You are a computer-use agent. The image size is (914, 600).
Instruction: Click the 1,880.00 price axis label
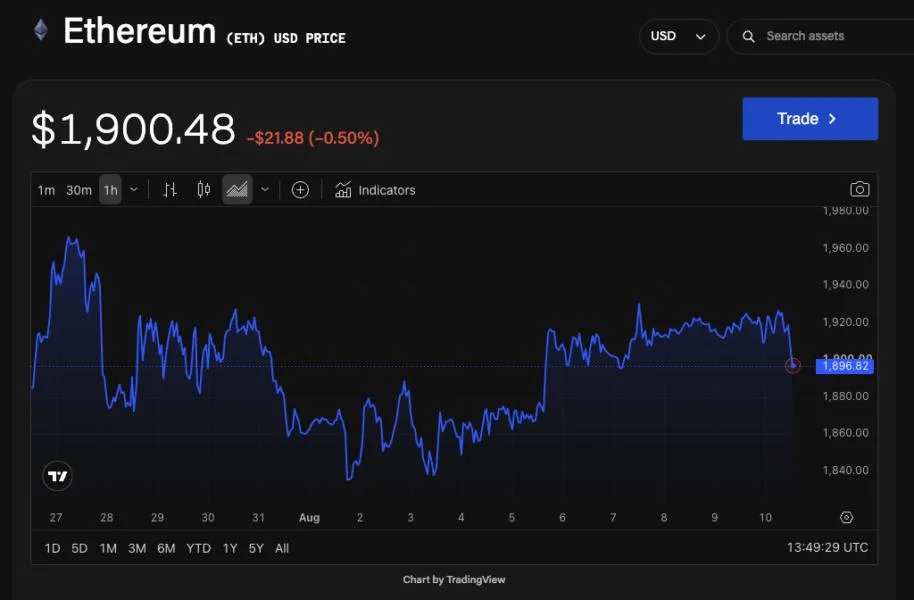click(845, 396)
